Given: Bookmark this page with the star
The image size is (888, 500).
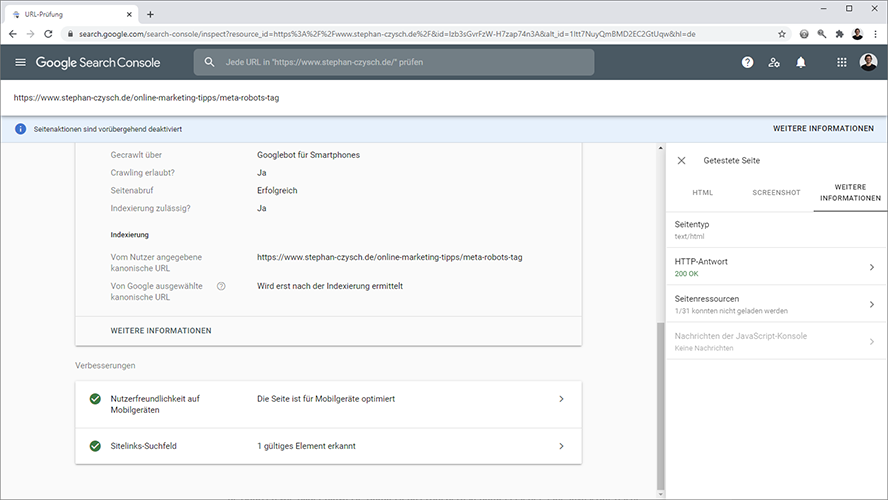Looking at the screenshot, I should 782,34.
